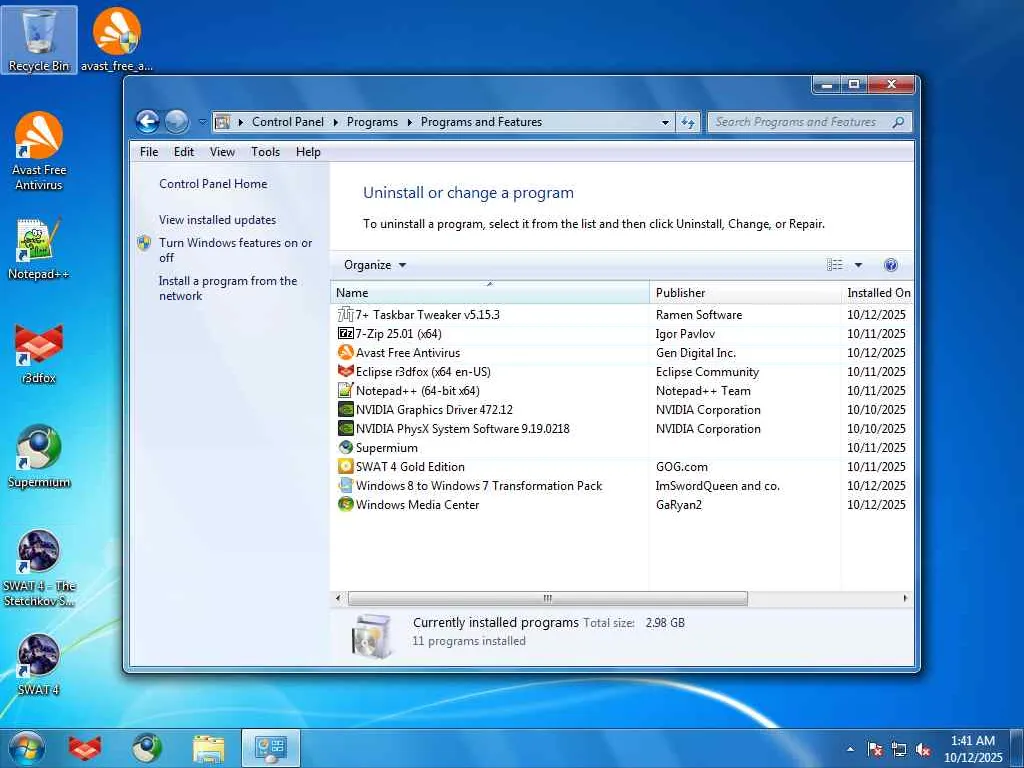The height and width of the screenshot is (768, 1024).
Task: Click the Refresh button next to address bar
Action: (688, 122)
